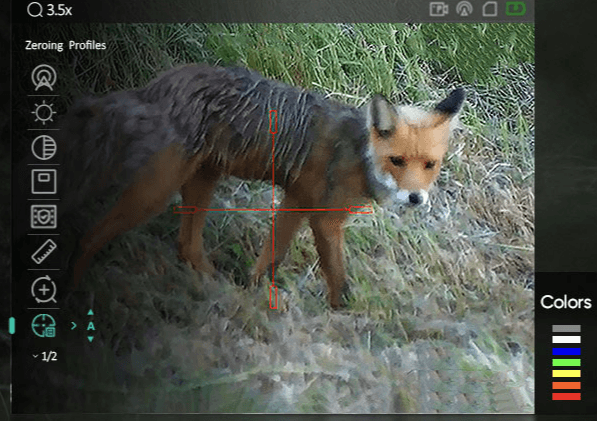Viewport: 597px width, 421px height.
Task: Select the brightness sun icon
Action: (44, 112)
